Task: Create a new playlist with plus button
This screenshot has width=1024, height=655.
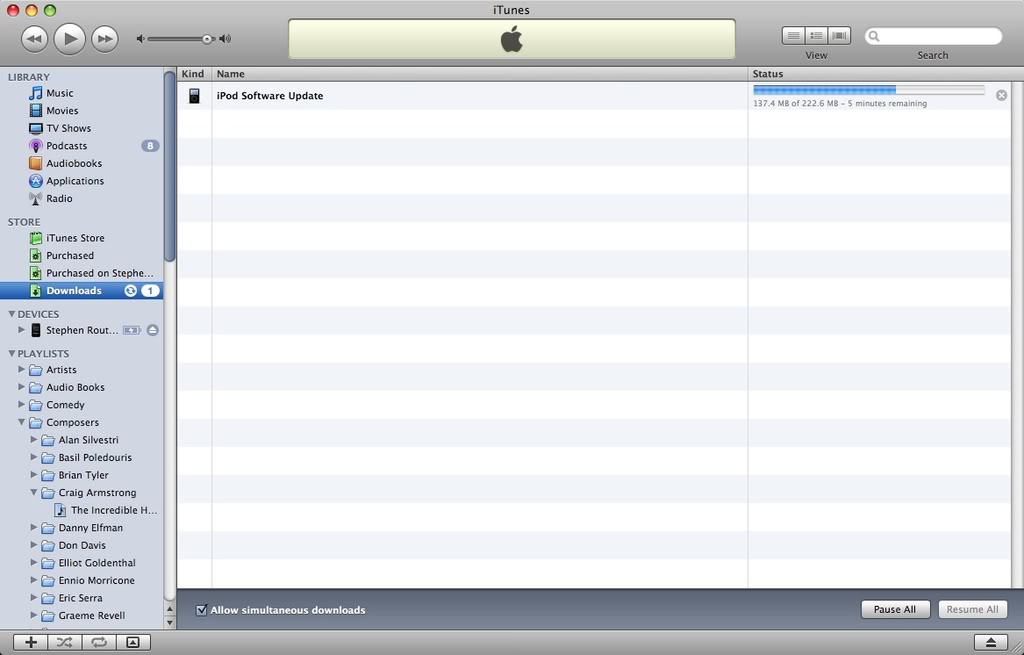Action: coord(31,643)
